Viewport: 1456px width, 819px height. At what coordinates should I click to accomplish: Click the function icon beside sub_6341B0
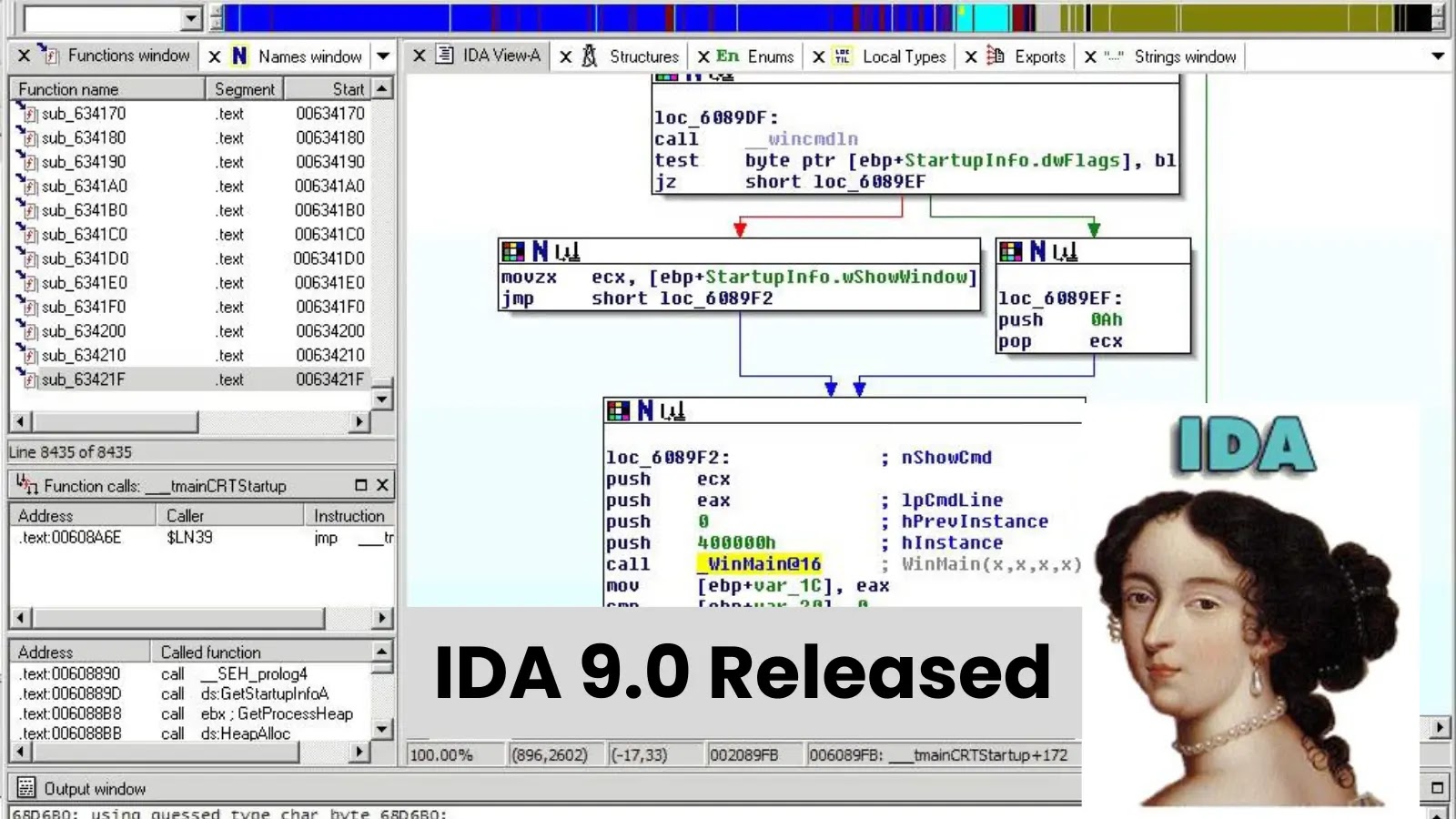pyautogui.click(x=27, y=210)
